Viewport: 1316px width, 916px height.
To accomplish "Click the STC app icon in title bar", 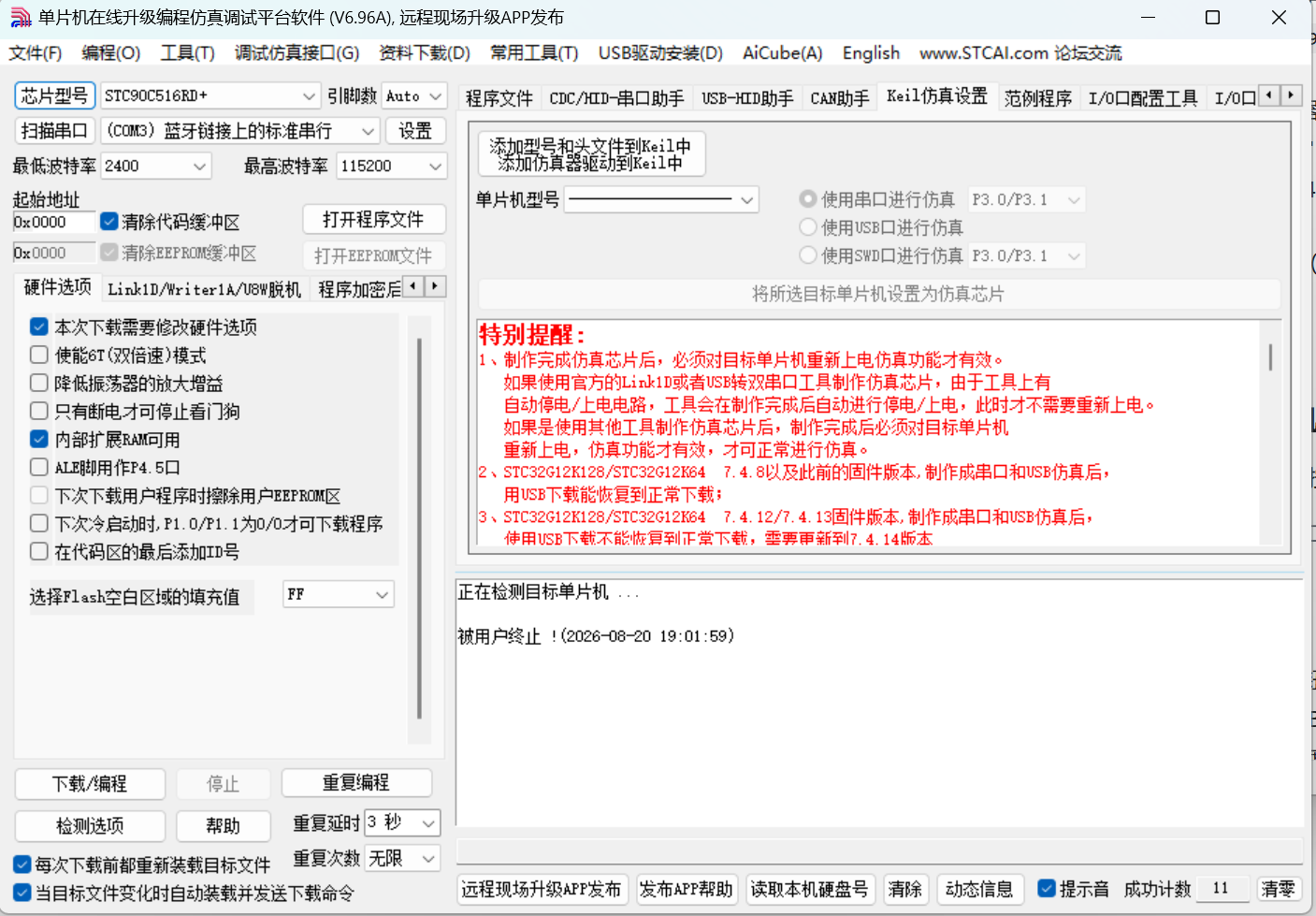I will tap(20, 17).
